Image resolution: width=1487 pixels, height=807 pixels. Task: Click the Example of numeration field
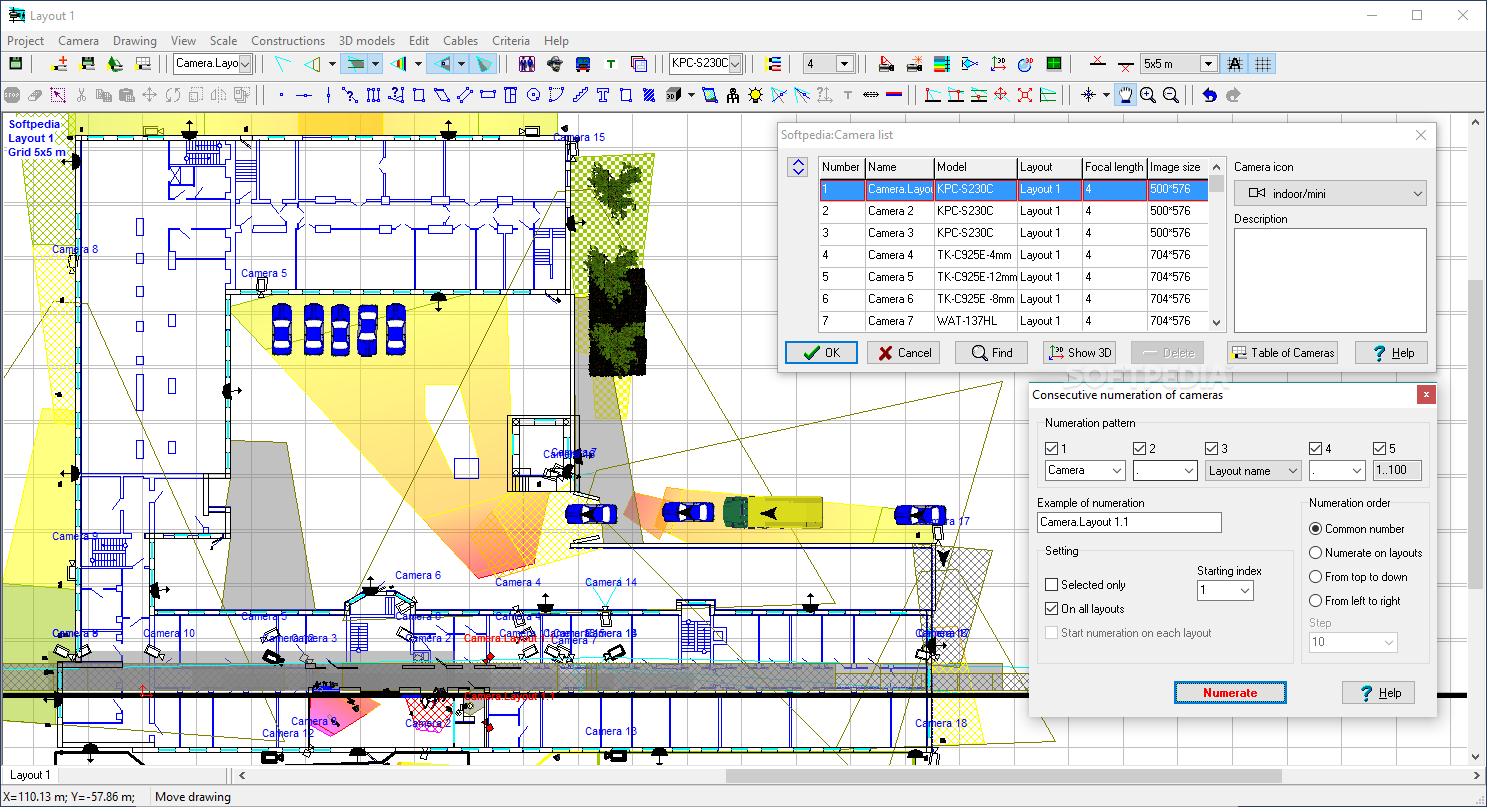click(x=1129, y=522)
